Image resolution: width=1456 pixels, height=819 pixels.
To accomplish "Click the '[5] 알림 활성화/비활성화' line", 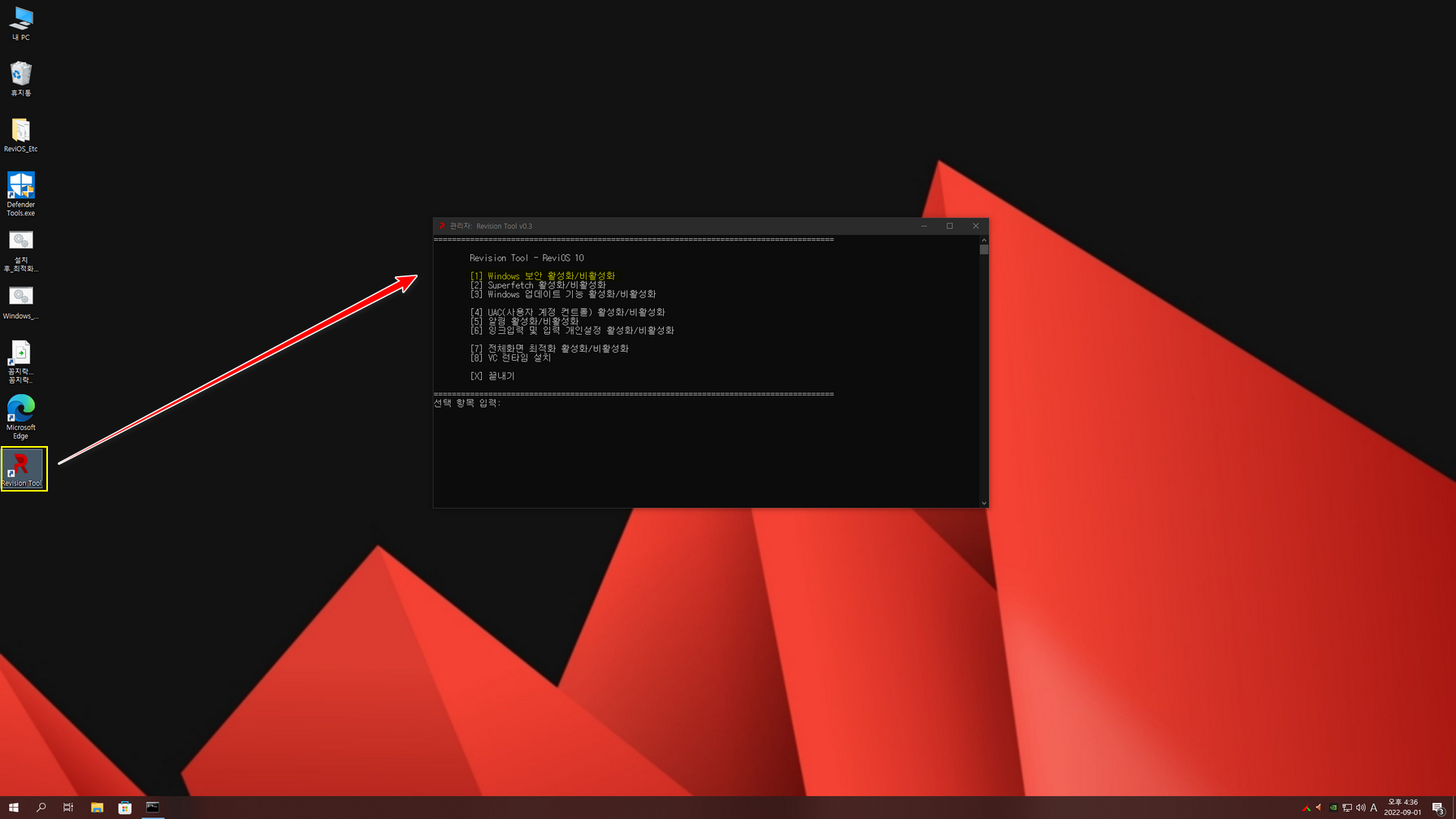I will (x=524, y=321).
